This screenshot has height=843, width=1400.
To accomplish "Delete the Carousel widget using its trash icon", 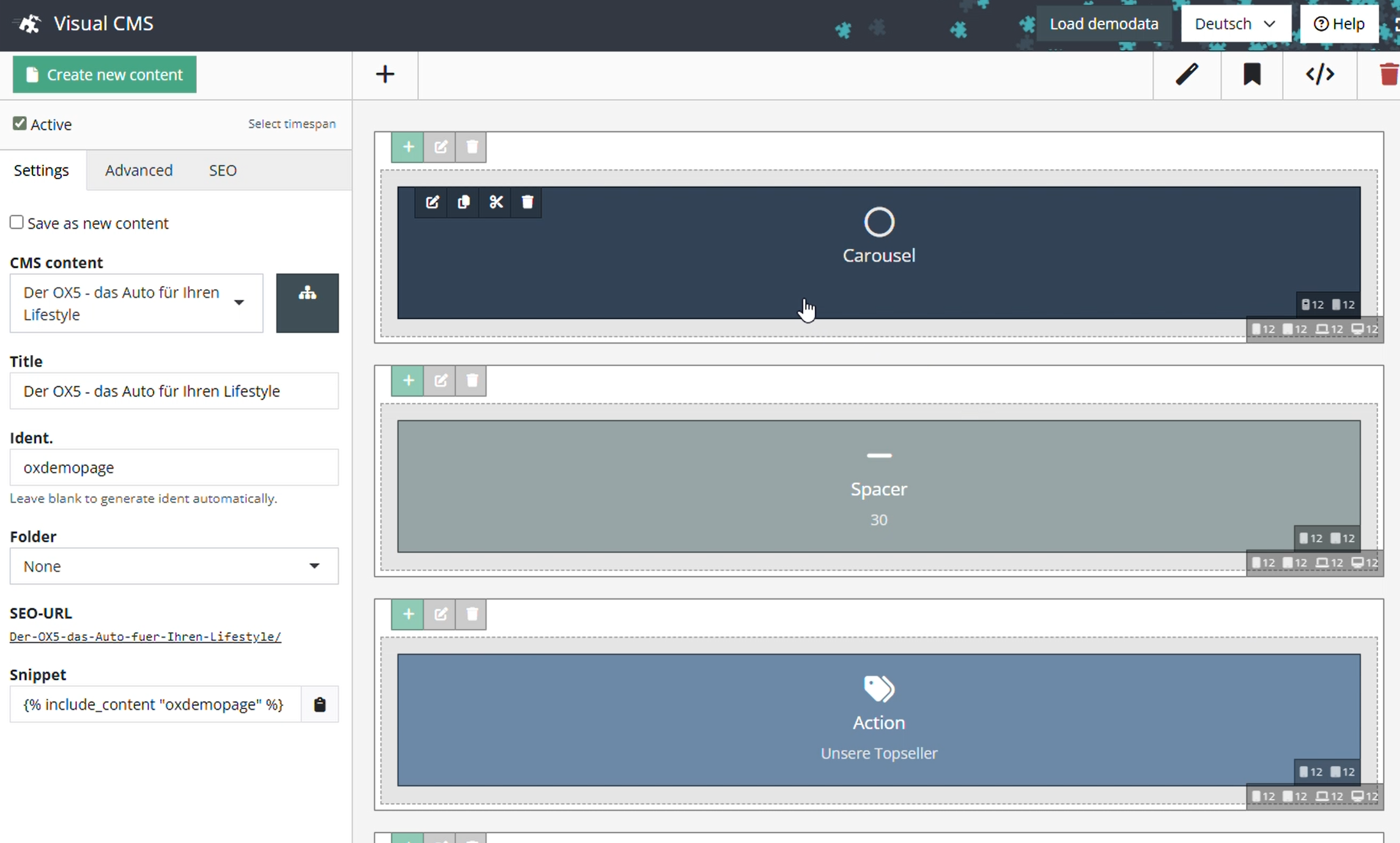I will 528,202.
